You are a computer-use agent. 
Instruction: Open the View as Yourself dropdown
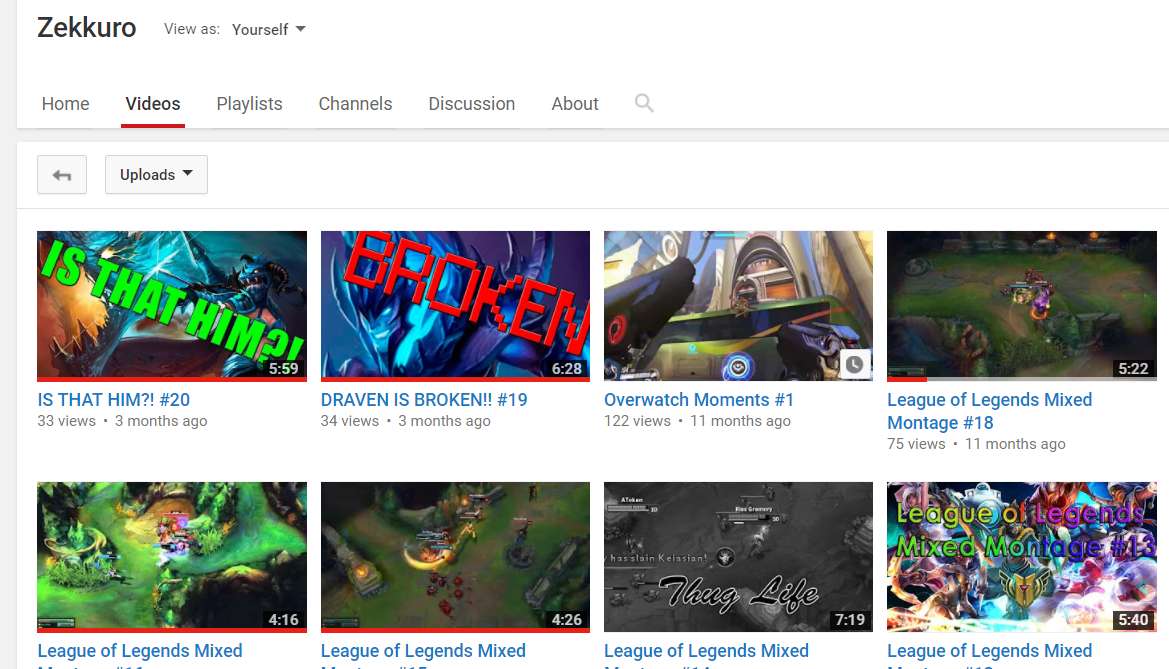pos(268,30)
